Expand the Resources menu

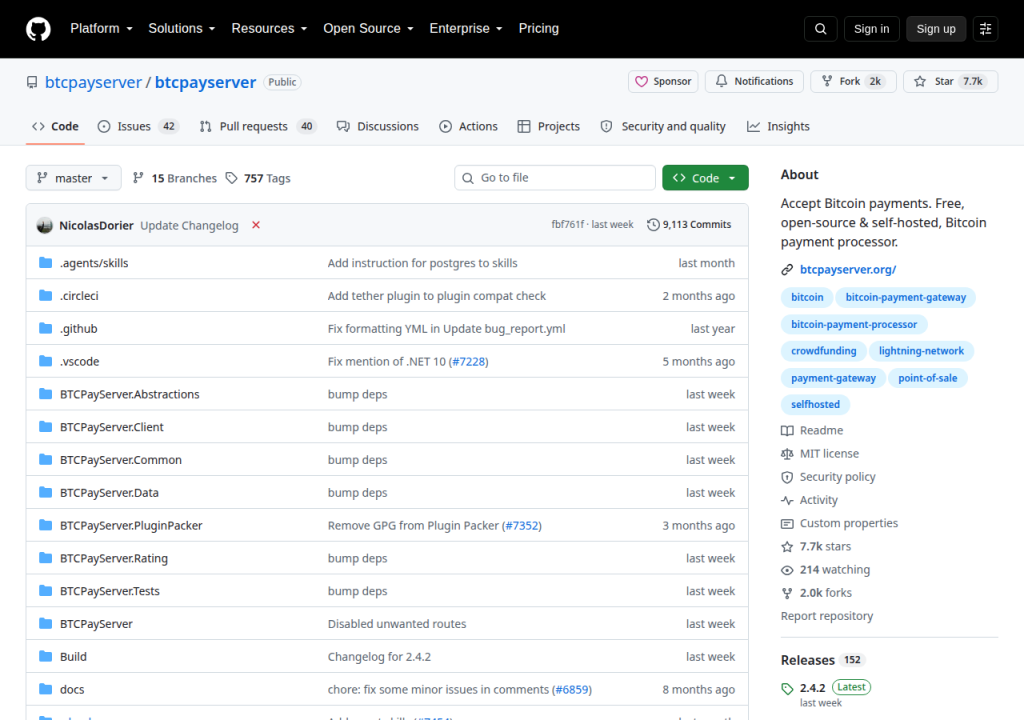pos(269,29)
